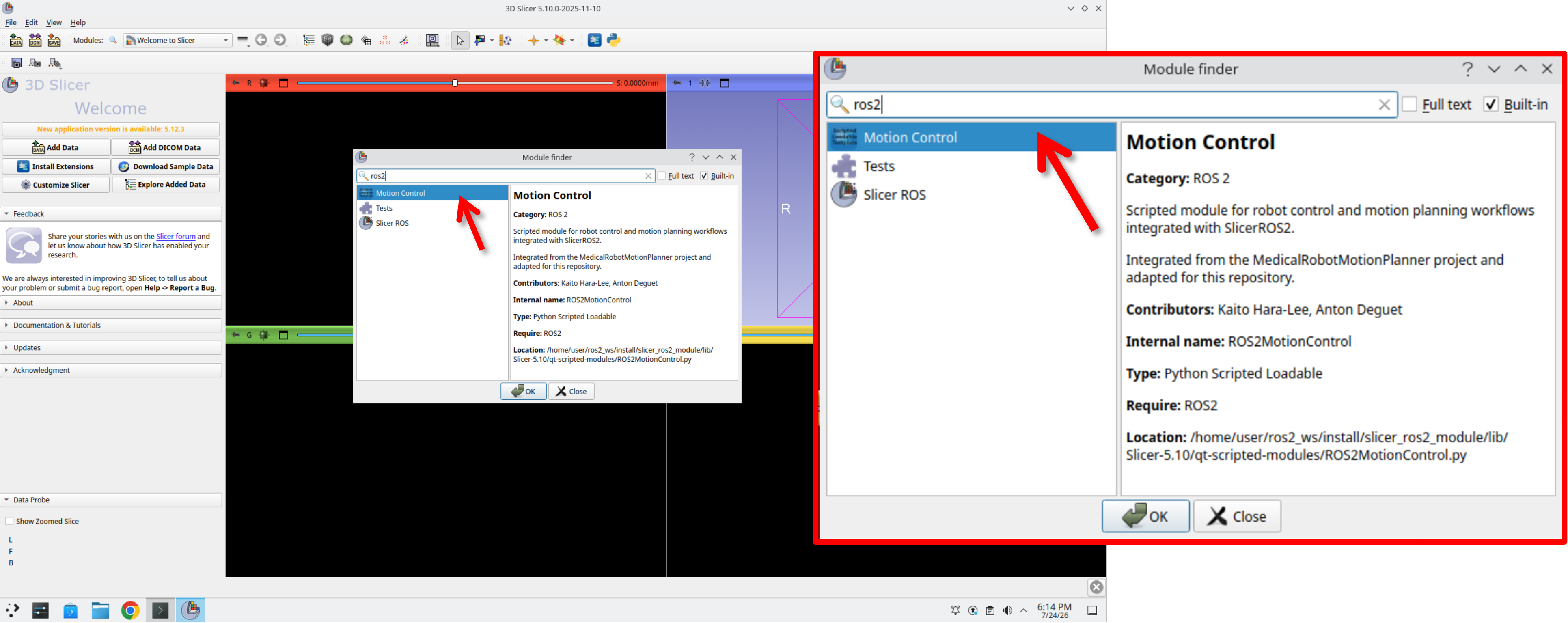Open the File menu
1568x623 pixels.
point(11,22)
